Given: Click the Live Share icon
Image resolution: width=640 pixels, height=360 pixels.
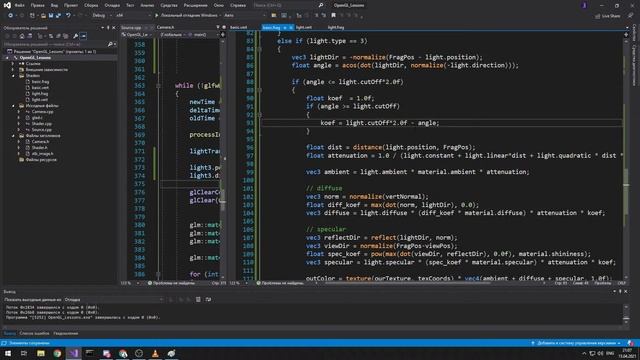Looking at the screenshot, I should click(598, 16).
